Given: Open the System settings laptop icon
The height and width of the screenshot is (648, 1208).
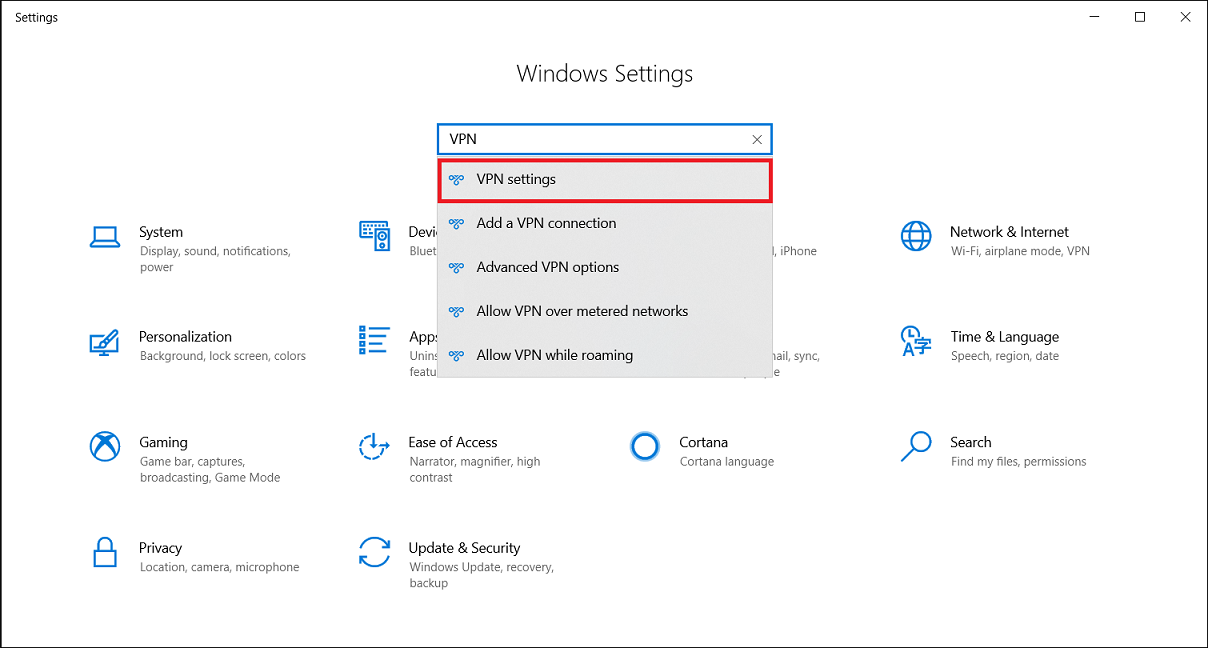Looking at the screenshot, I should pyautogui.click(x=105, y=237).
